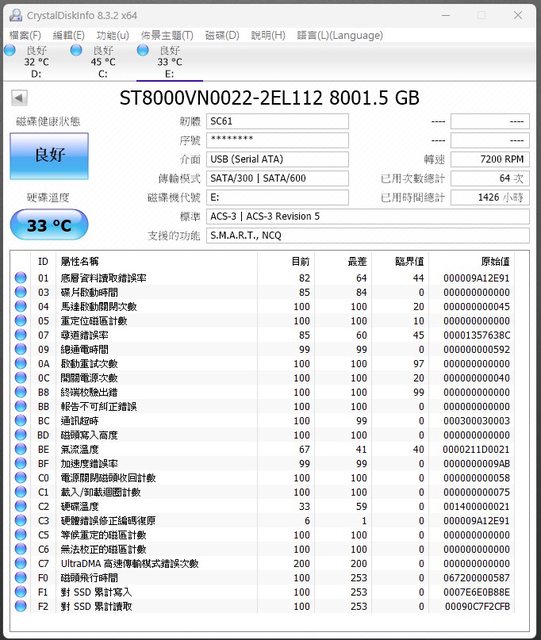Click the 33 °C temperature button
The image size is (541, 640).
[49, 225]
